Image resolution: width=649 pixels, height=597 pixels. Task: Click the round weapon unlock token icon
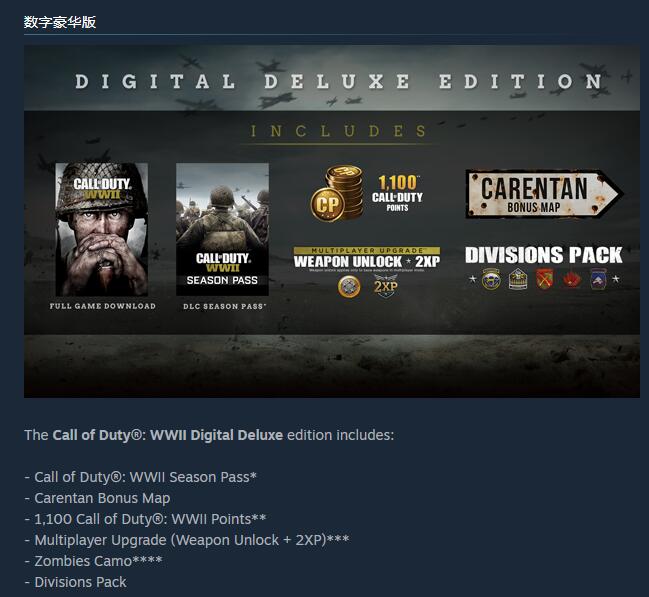coord(349,287)
